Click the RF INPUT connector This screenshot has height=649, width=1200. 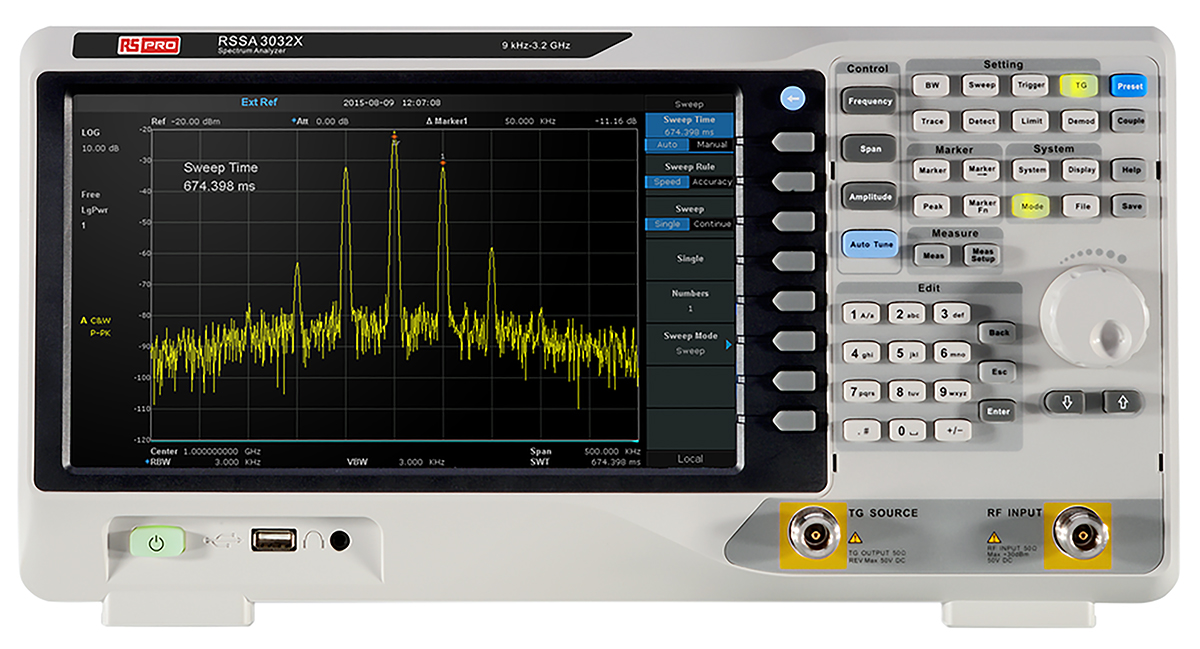point(1079,536)
